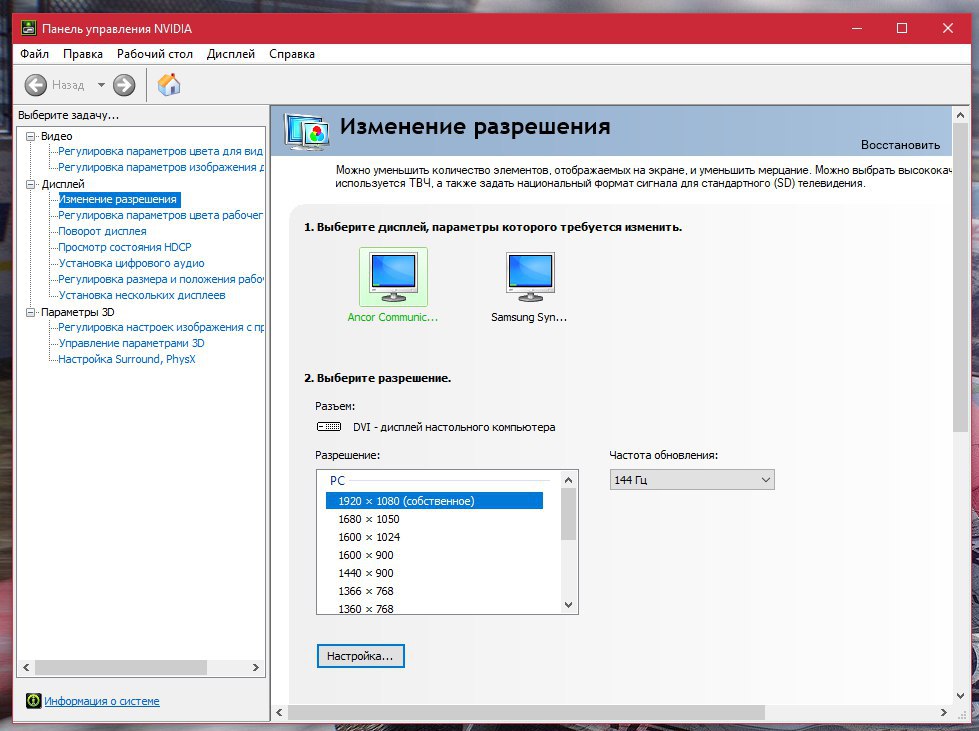
Task: Open the Частота обновления 144 Гц dropdown
Action: click(x=692, y=479)
